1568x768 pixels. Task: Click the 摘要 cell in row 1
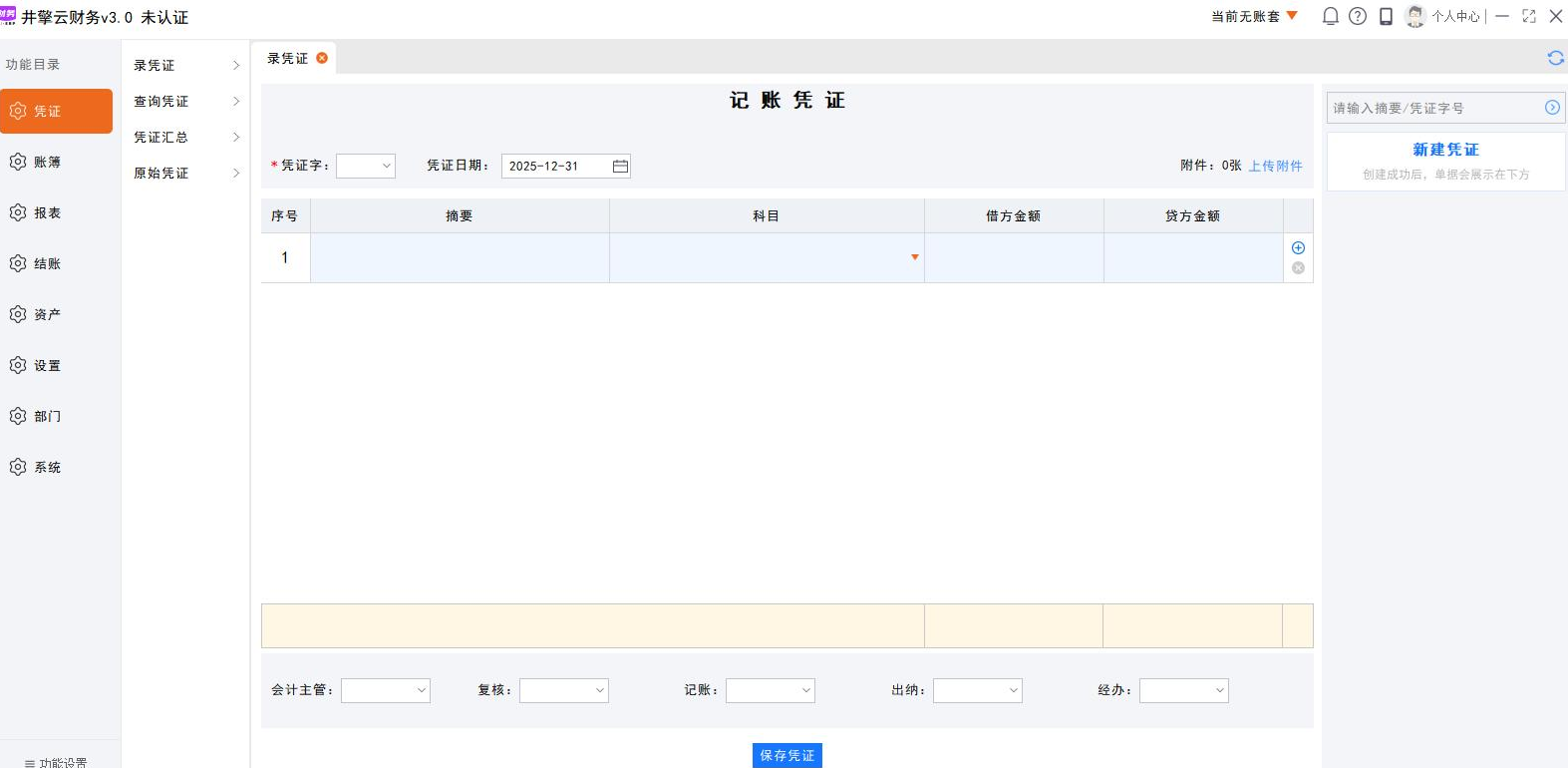tap(460, 257)
